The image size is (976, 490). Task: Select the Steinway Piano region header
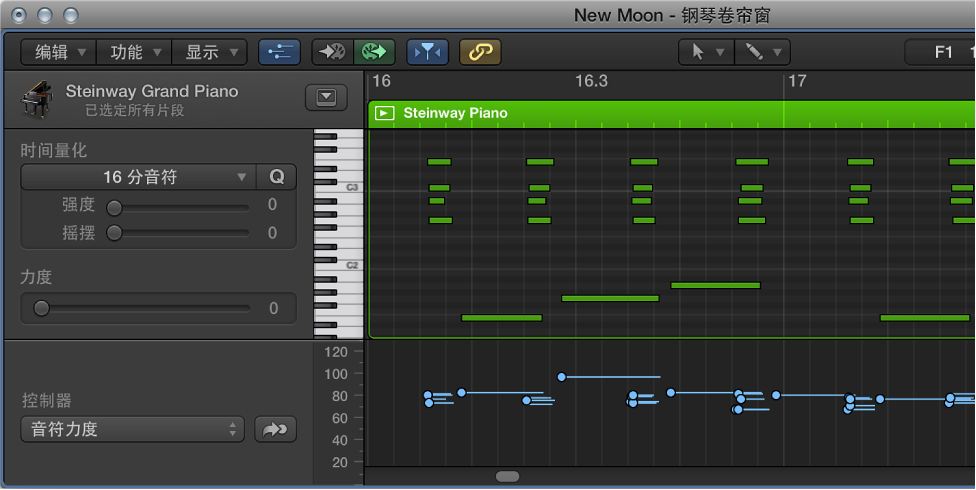(x=672, y=113)
